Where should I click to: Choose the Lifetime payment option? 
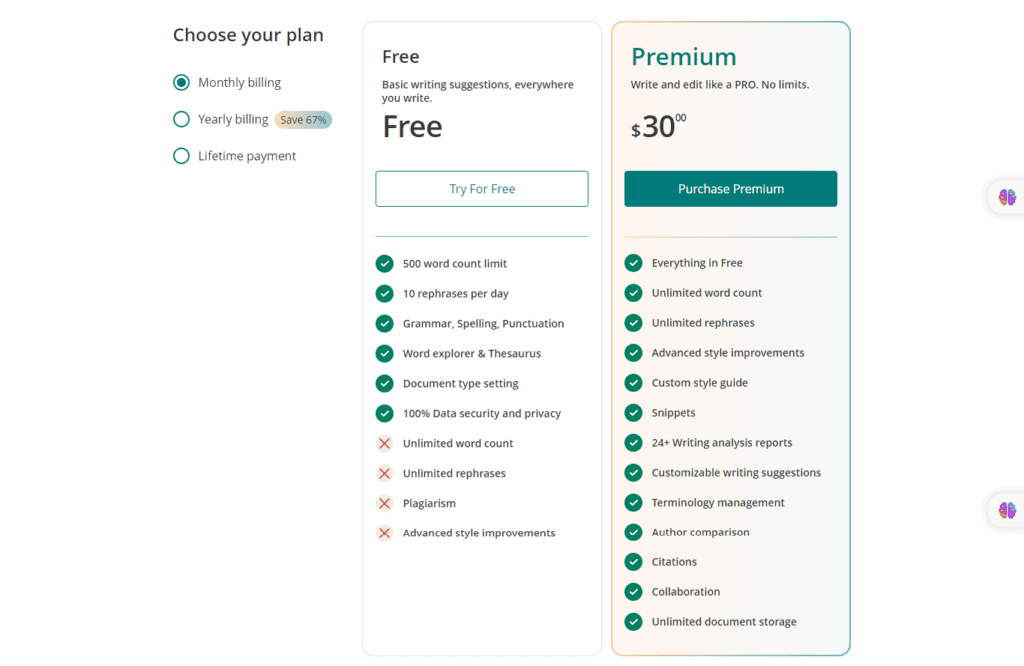pyautogui.click(x=181, y=156)
